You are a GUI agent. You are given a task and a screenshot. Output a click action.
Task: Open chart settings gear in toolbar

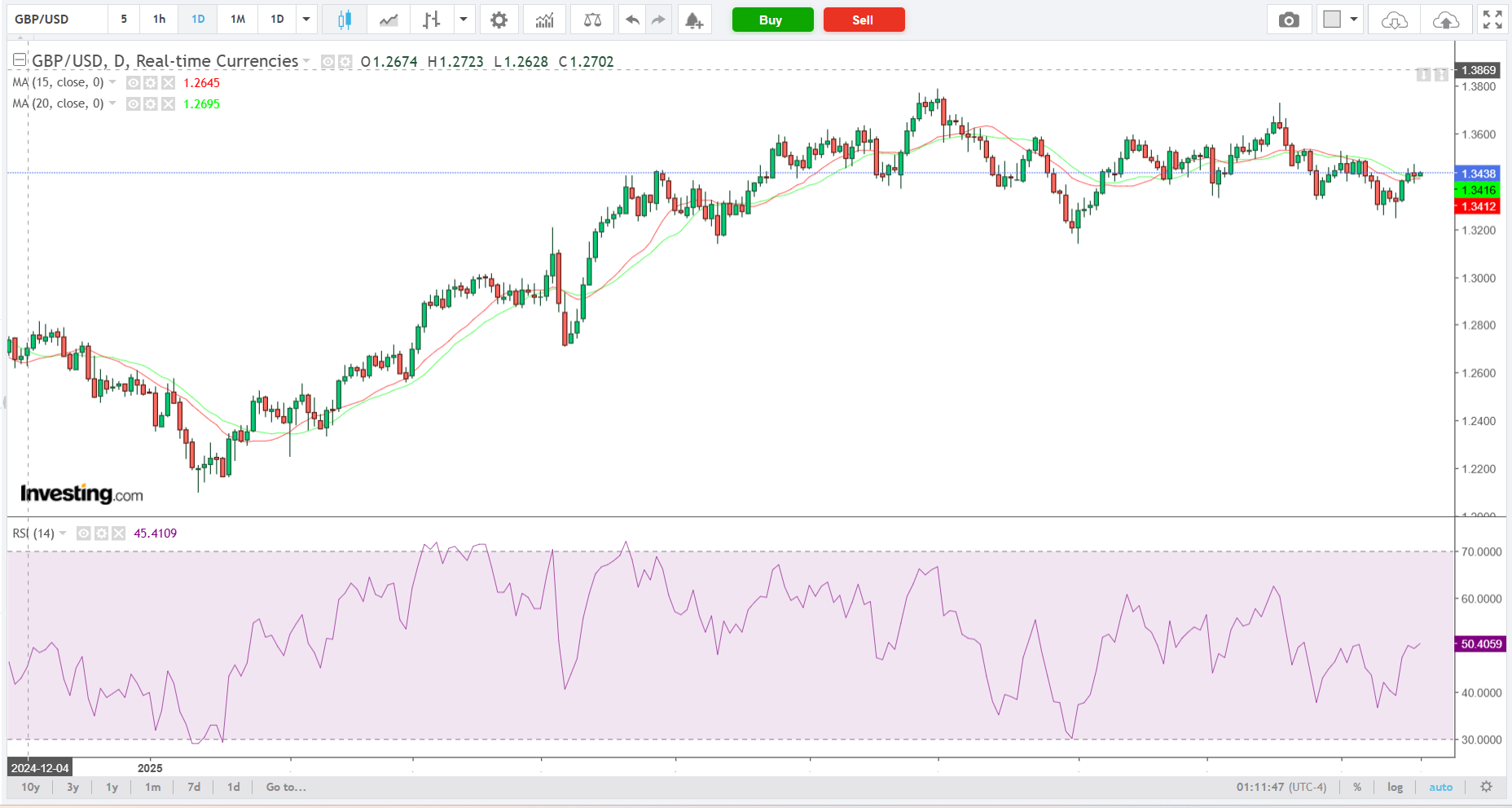pyautogui.click(x=499, y=20)
